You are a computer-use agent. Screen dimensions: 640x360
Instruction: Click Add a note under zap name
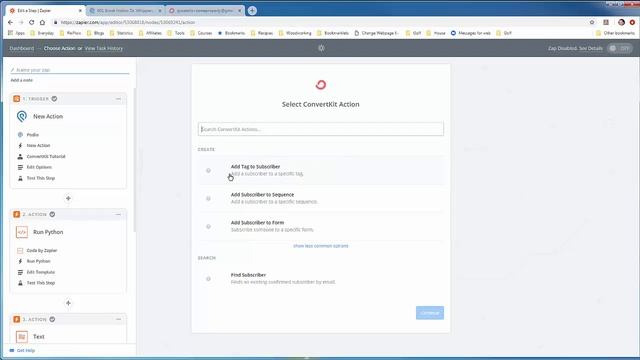point(22,80)
